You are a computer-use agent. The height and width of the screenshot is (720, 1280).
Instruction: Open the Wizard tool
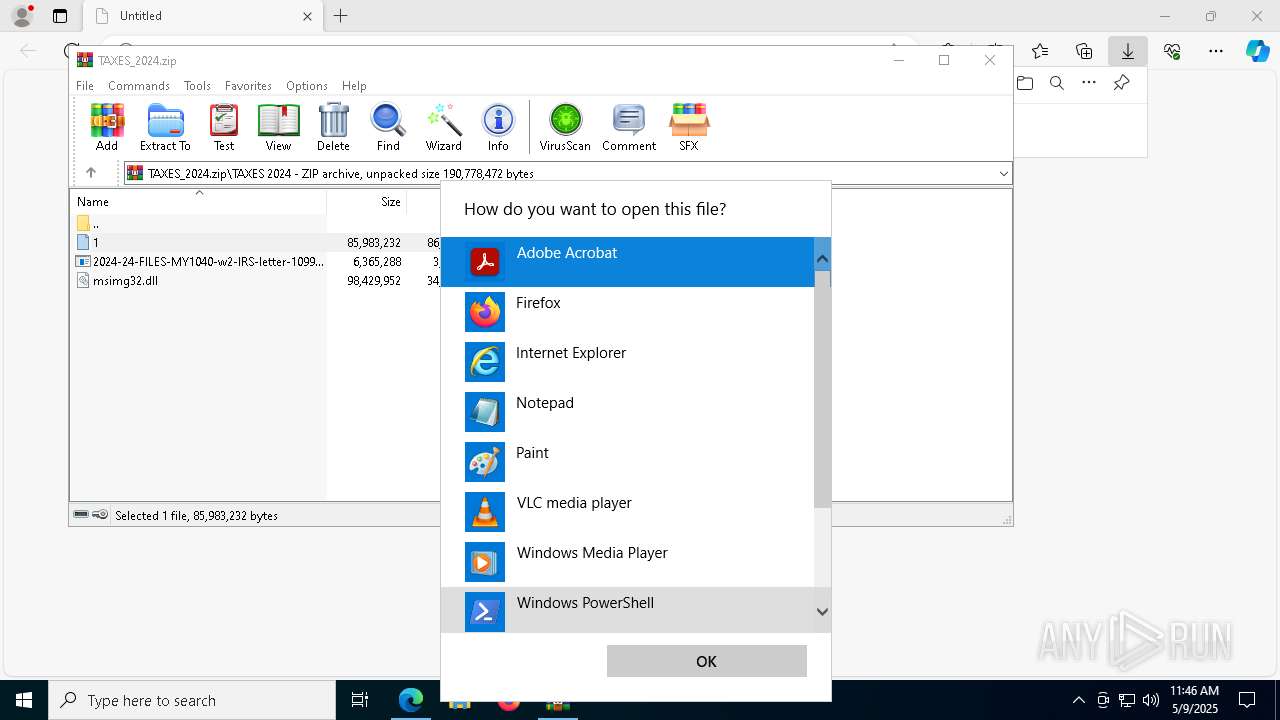coord(443,127)
